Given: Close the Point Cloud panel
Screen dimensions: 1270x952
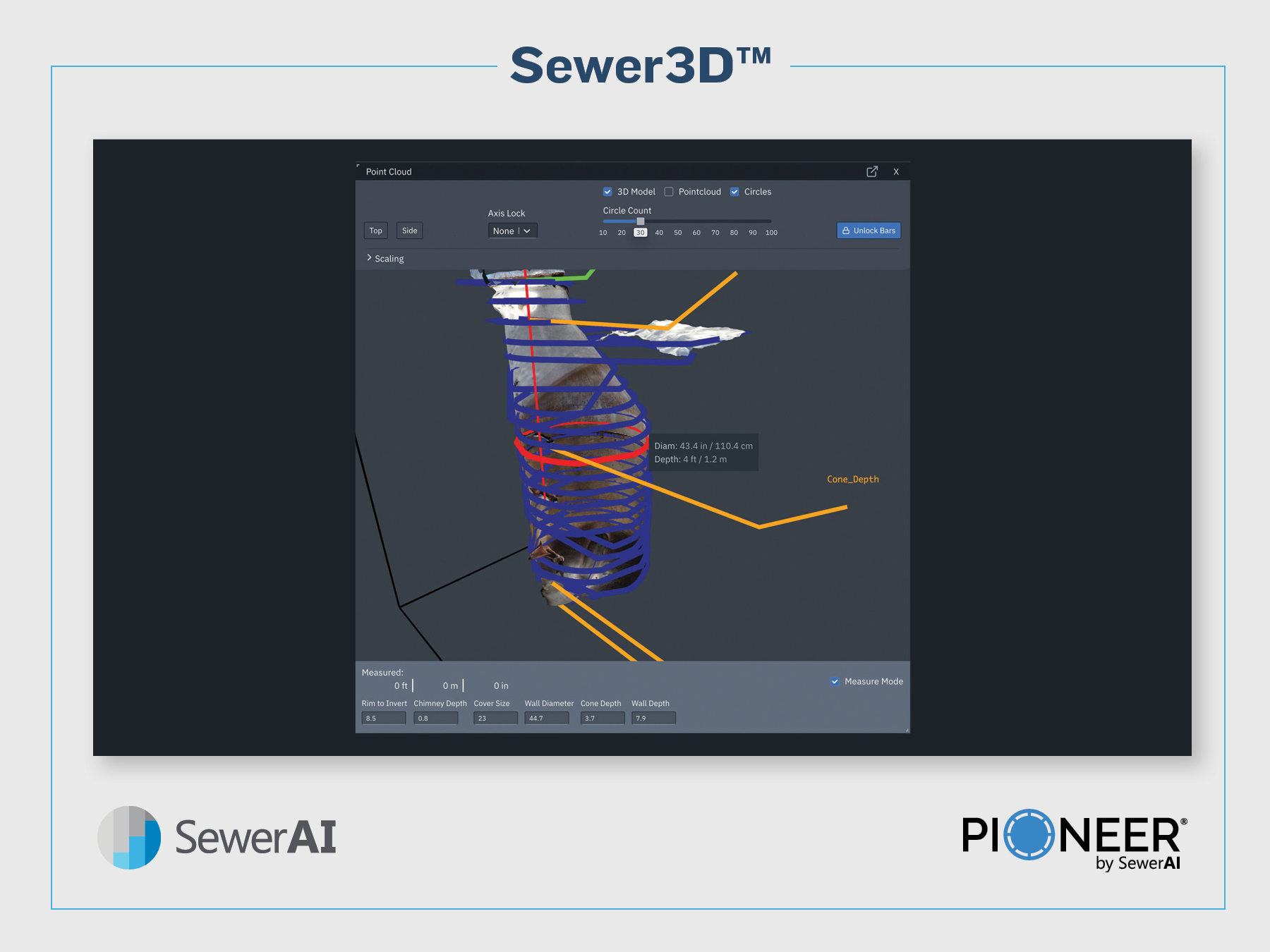Looking at the screenshot, I should tap(896, 171).
